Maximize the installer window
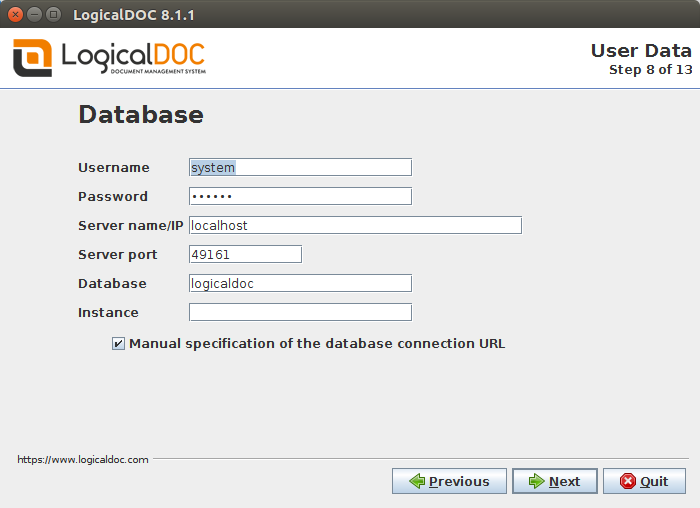700x508 pixels. point(54,15)
